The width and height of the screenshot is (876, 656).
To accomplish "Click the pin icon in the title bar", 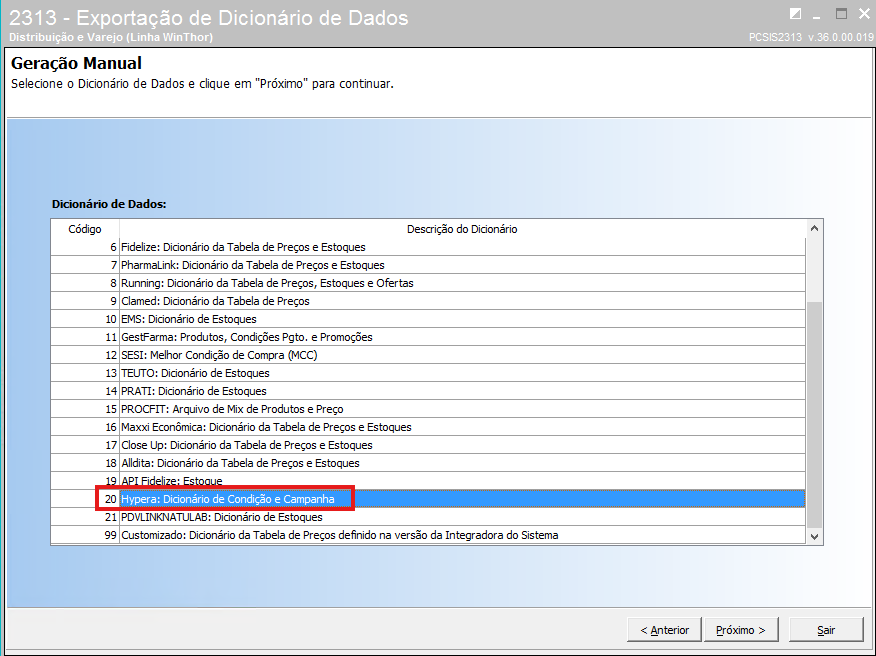I will click(x=795, y=15).
